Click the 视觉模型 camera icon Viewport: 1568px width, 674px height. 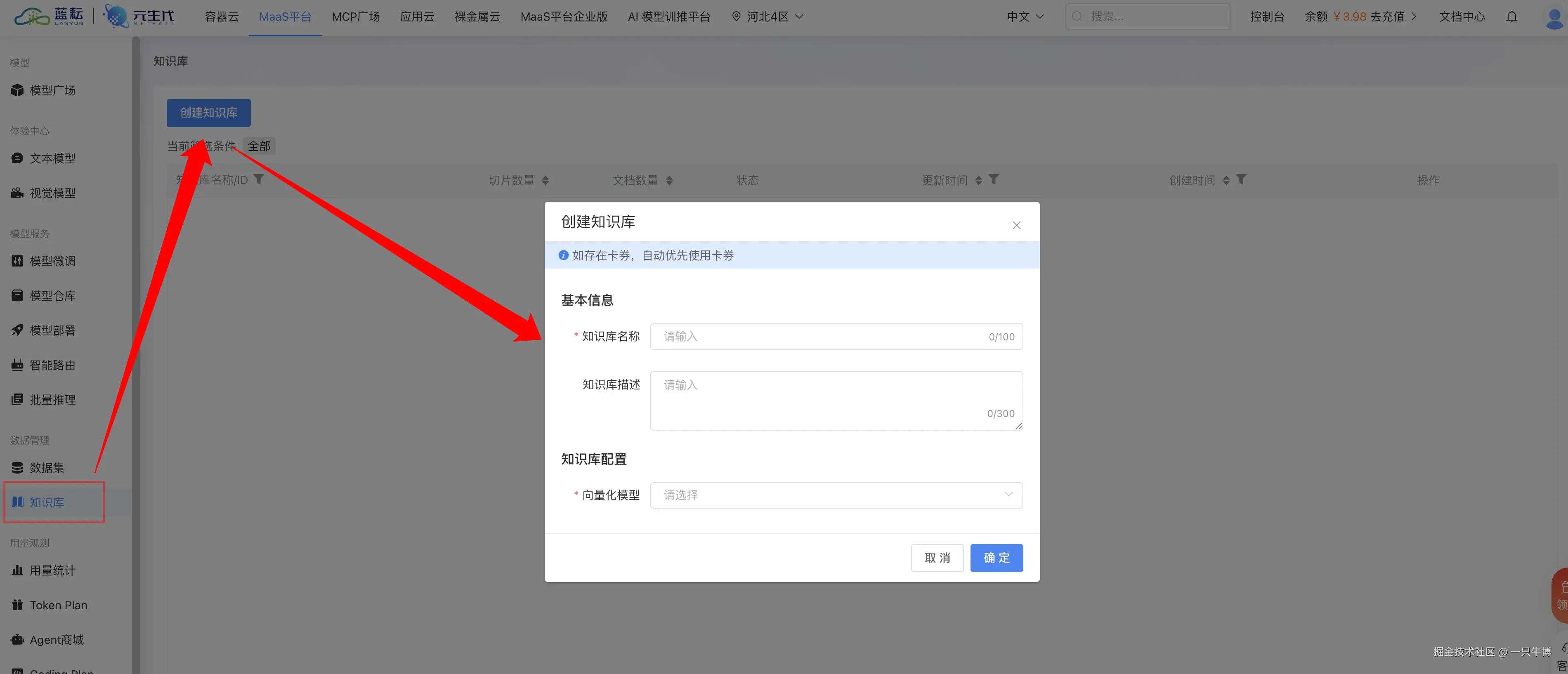point(17,193)
